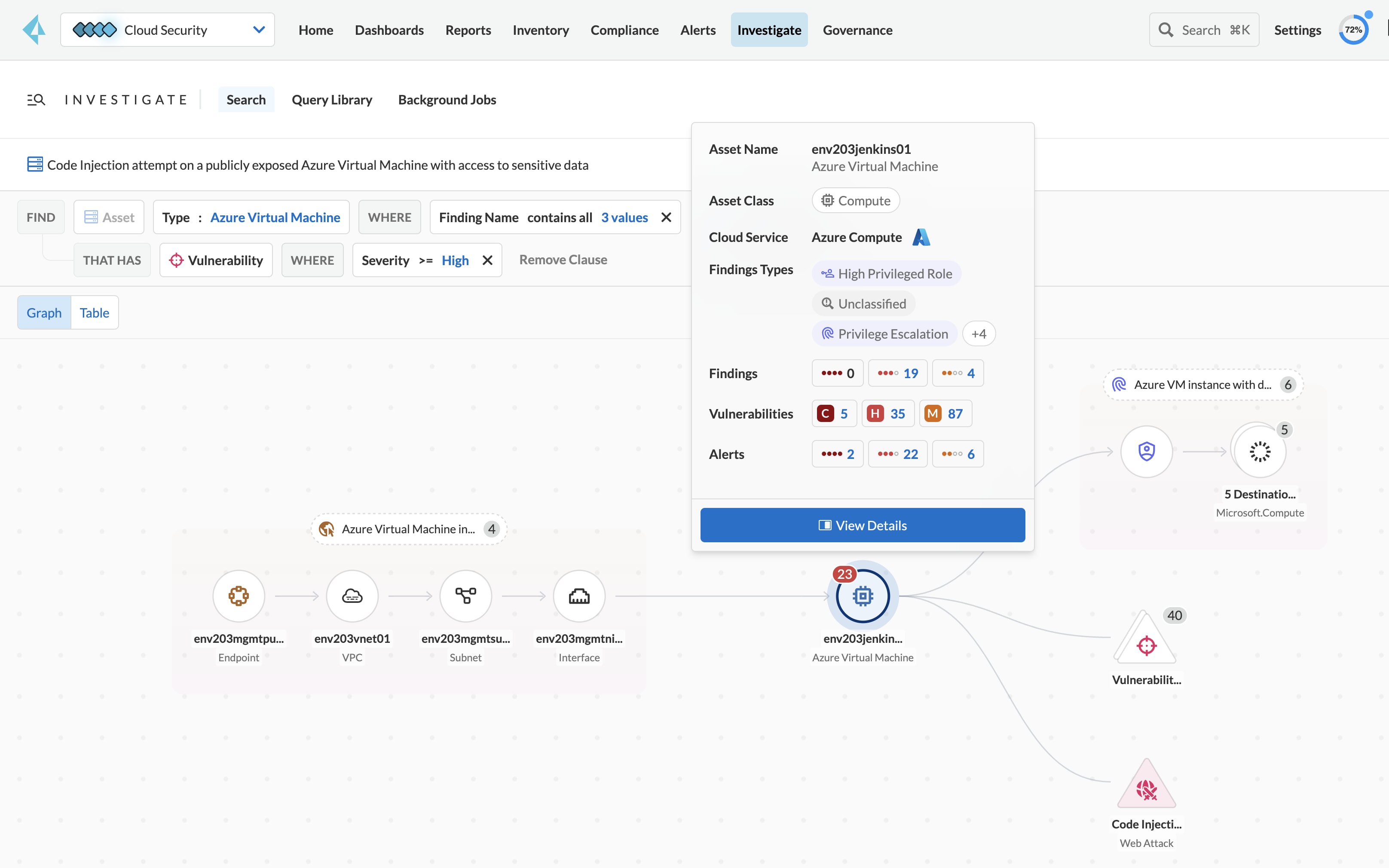Switch to Graph view
The image size is (1389, 868).
(44, 312)
